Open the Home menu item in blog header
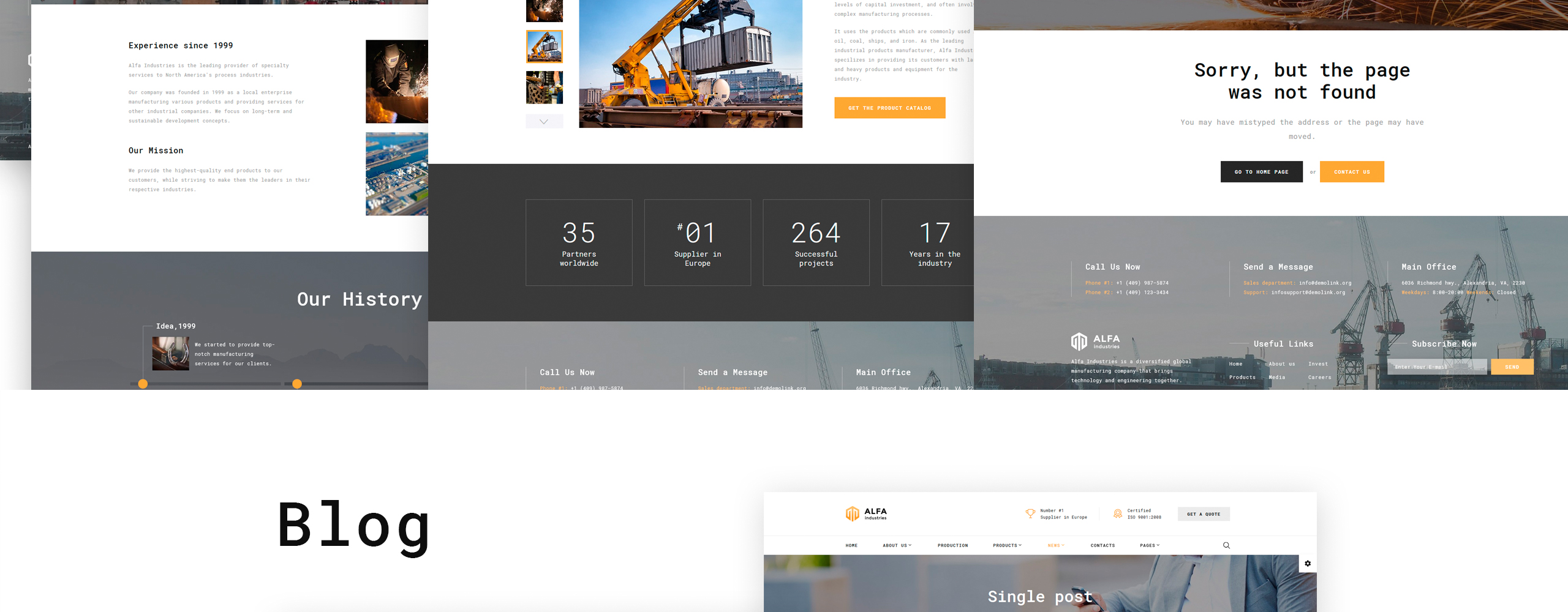 coord(851,545)
